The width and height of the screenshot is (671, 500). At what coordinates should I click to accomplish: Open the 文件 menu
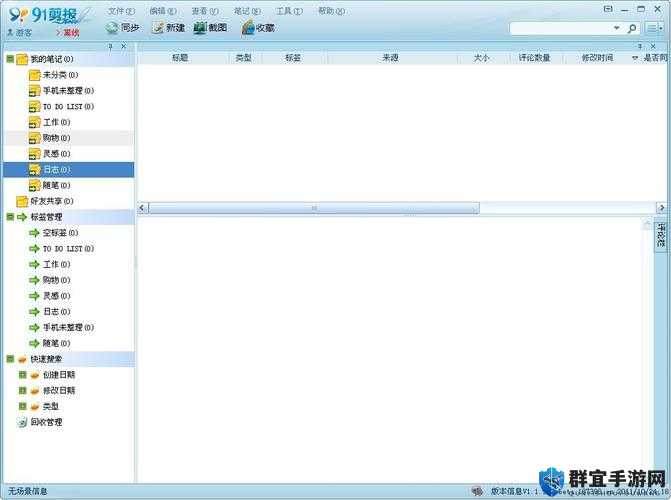coord(121,11)
